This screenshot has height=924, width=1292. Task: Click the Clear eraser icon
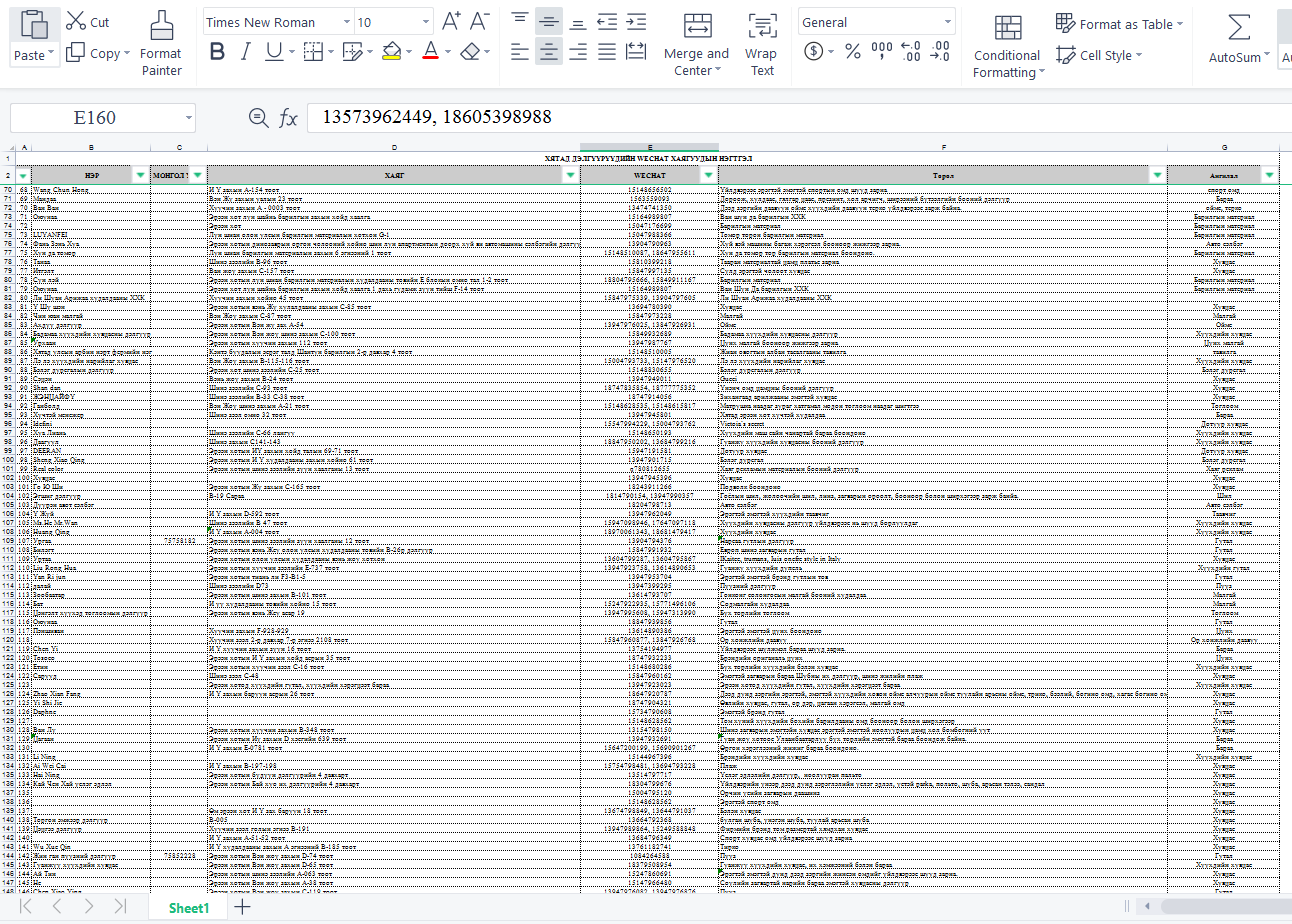click(x=470, y=52)
